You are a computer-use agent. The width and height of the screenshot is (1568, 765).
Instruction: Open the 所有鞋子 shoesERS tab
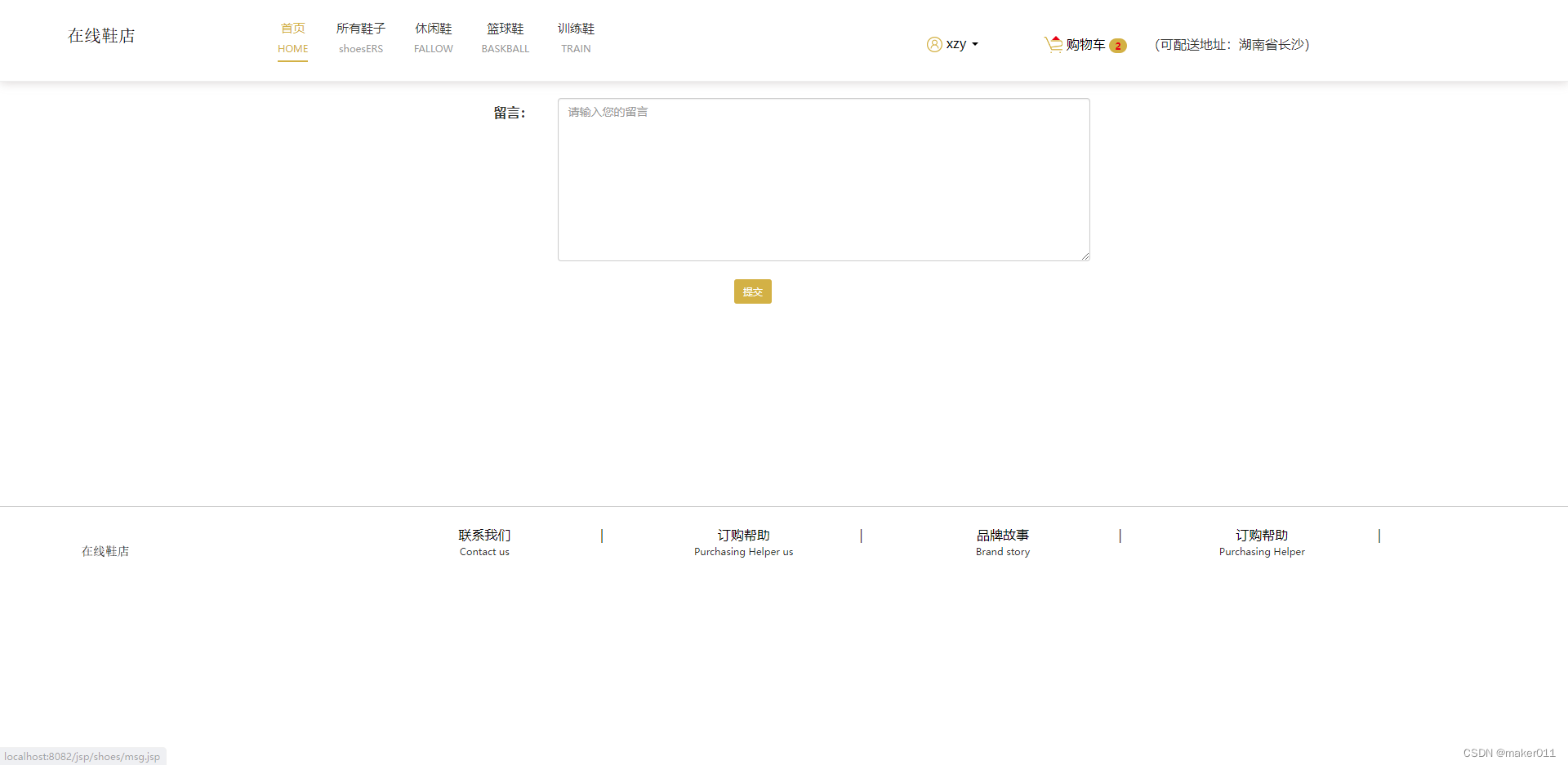pos(361,38)
